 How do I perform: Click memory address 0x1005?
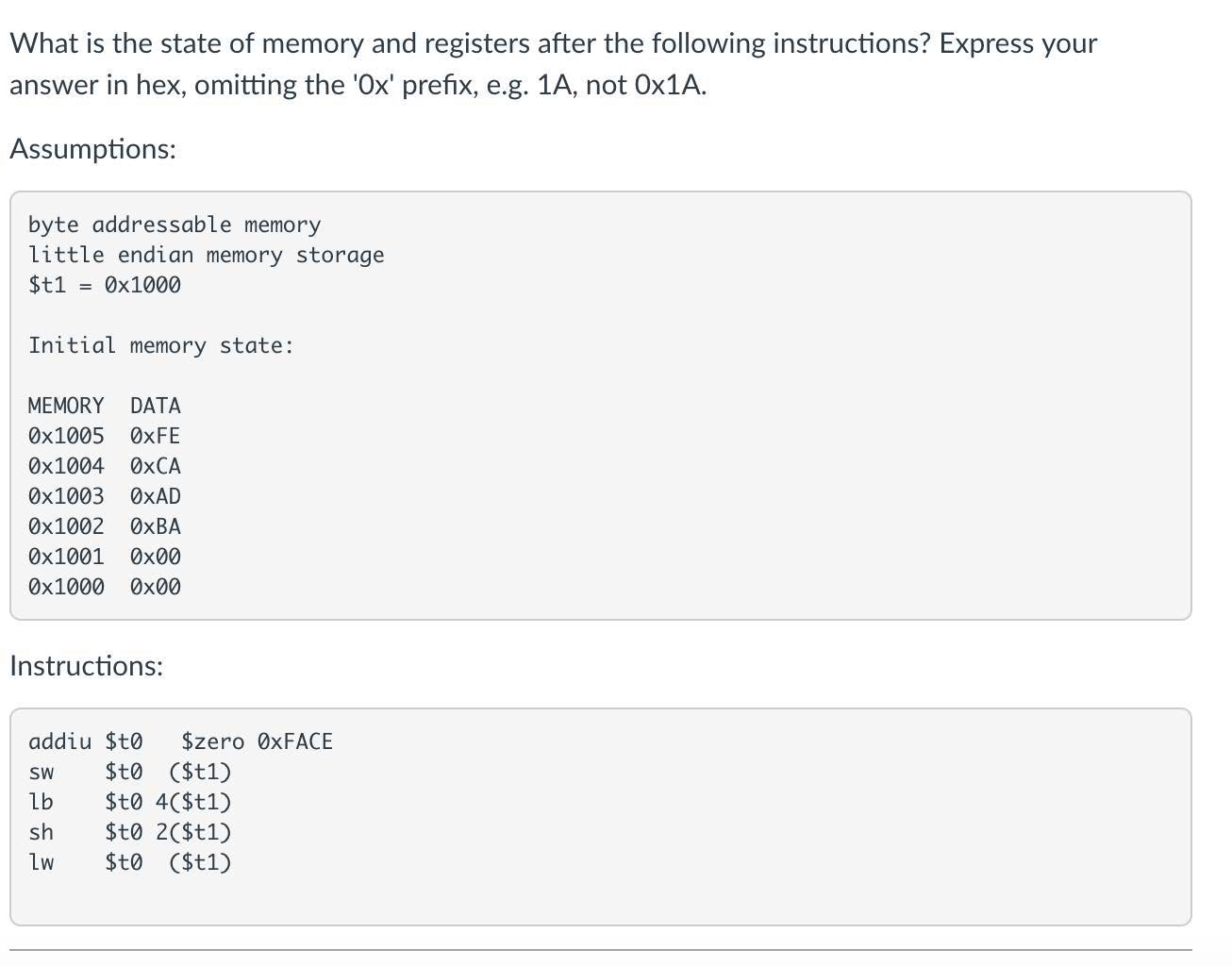66,436
